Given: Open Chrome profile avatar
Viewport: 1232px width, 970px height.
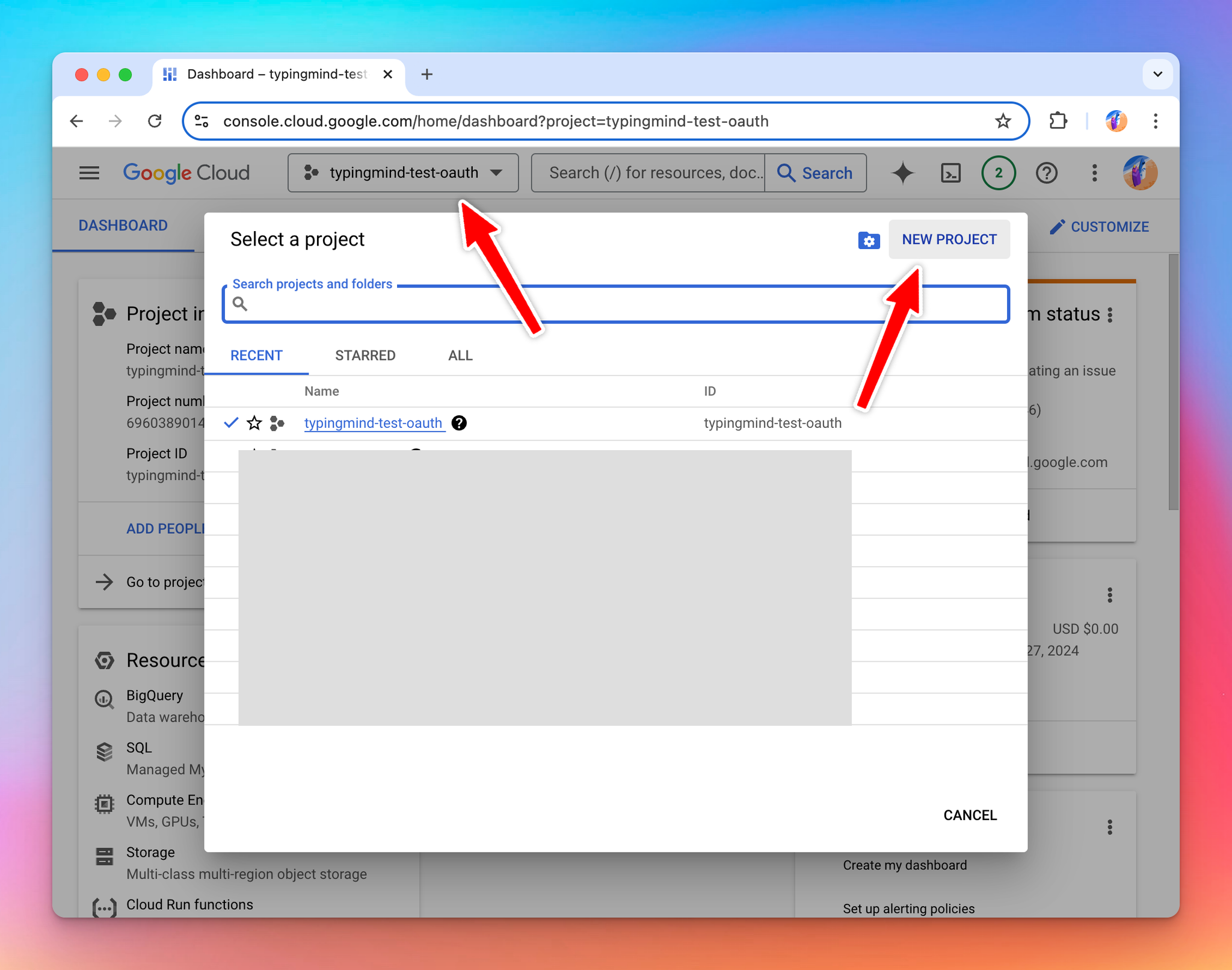Looking at the screenshot, I should point(1116,122).
